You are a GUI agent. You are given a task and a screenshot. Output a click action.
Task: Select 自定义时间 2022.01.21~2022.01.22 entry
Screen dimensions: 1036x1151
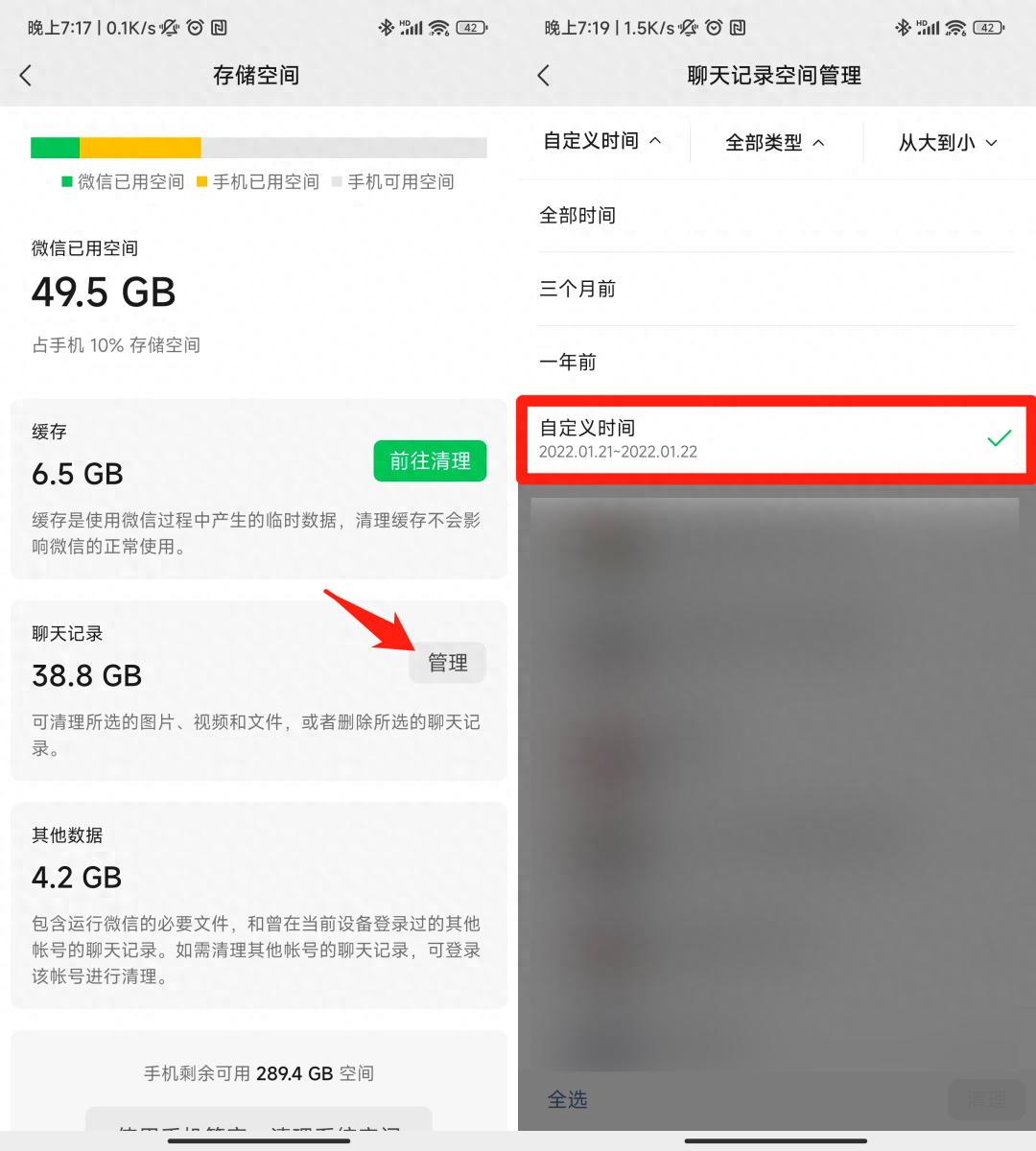click(x=775, y=438)
